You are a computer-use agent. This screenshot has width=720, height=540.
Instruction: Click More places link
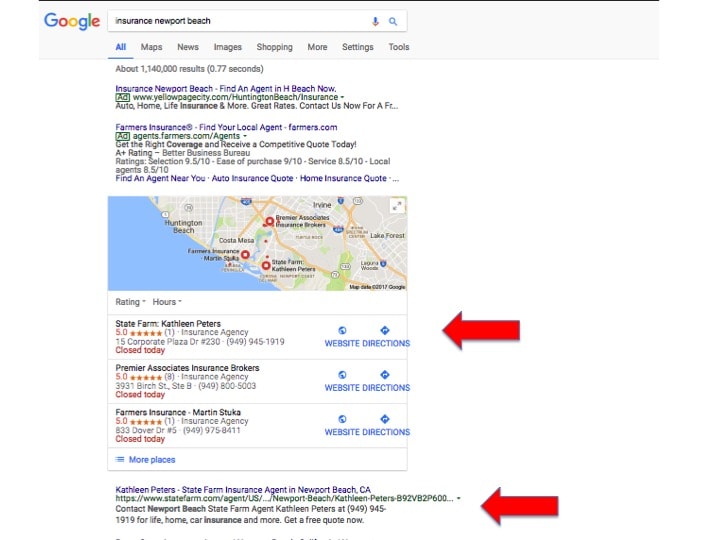point(152,460)
